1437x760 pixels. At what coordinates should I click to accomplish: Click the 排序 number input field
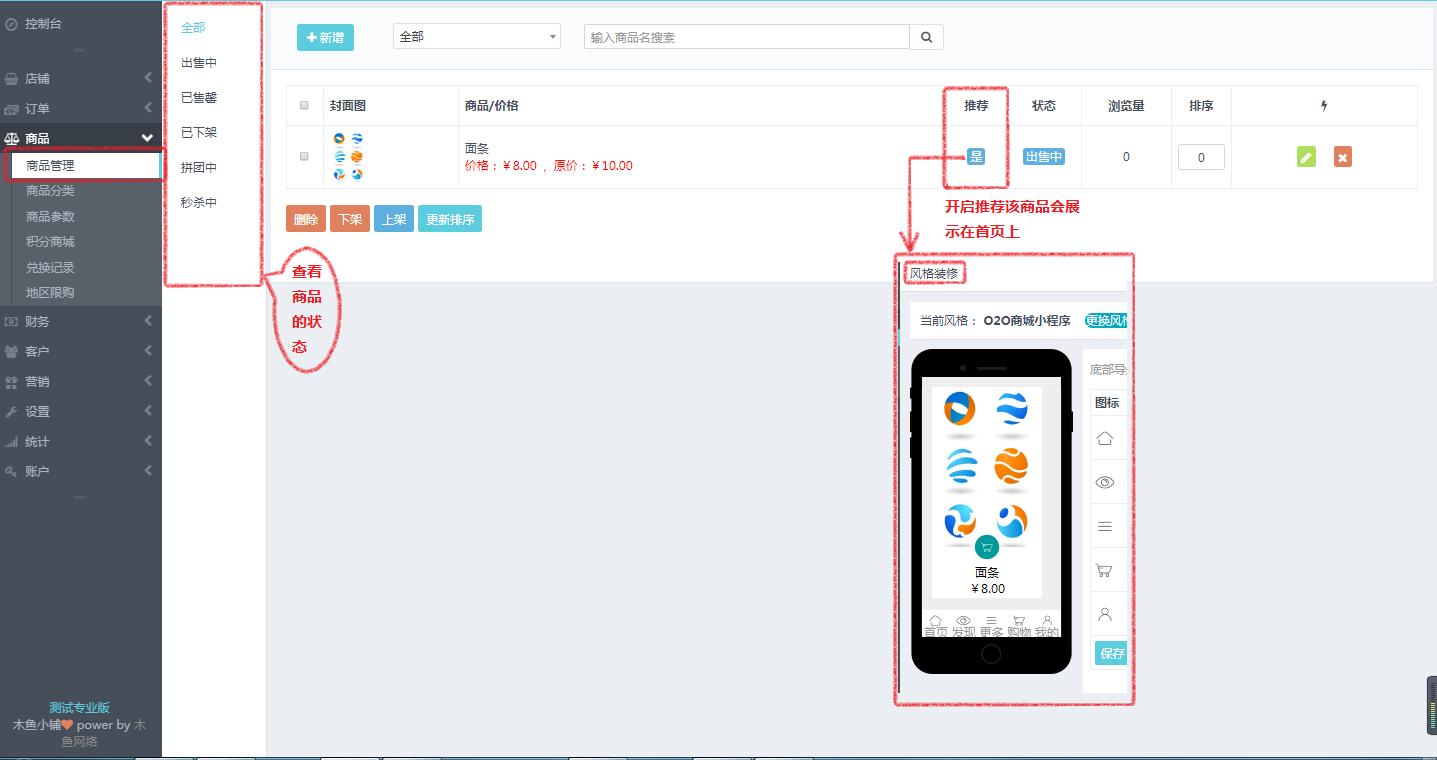coord(1201,157)
